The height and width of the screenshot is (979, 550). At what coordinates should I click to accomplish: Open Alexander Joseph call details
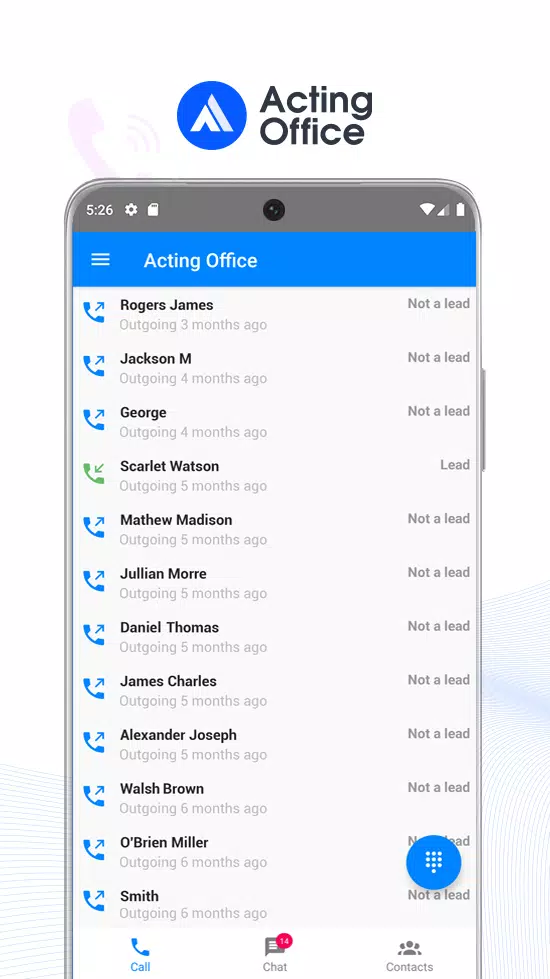[275, 744]
